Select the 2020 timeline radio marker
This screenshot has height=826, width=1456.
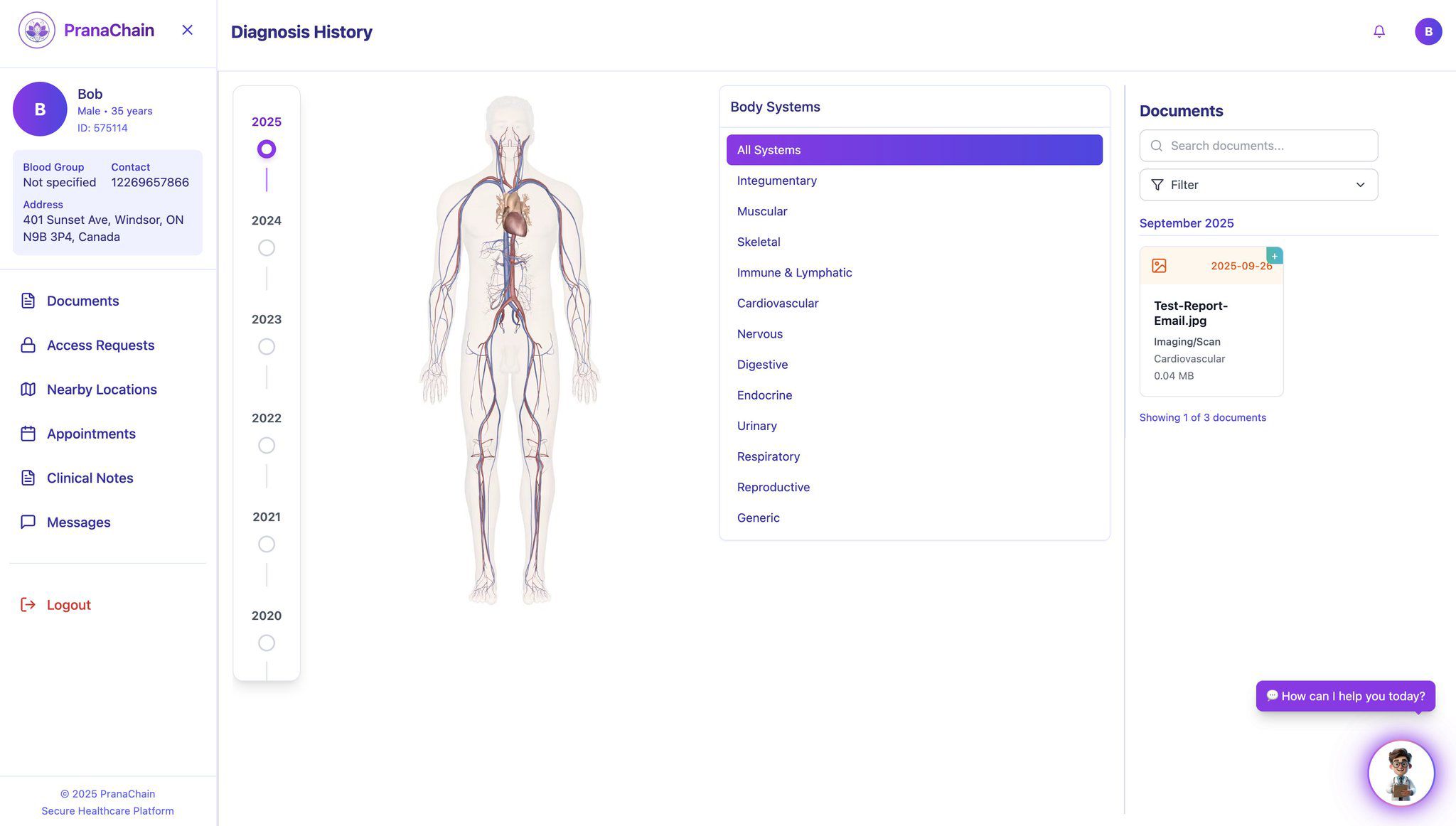(267, 643)
